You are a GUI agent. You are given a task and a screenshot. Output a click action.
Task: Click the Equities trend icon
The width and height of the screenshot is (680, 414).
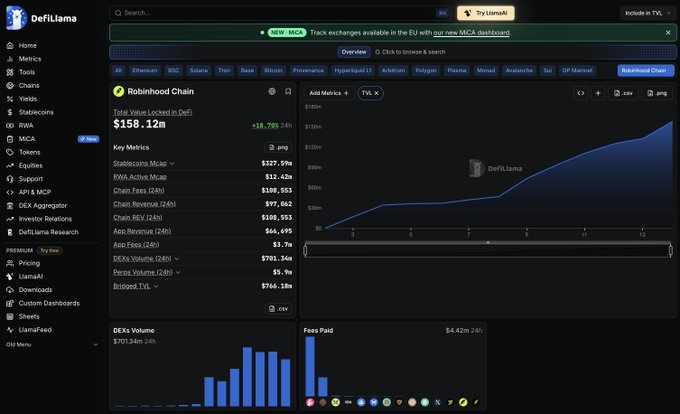pyautogui.click(x=10, y=166)
